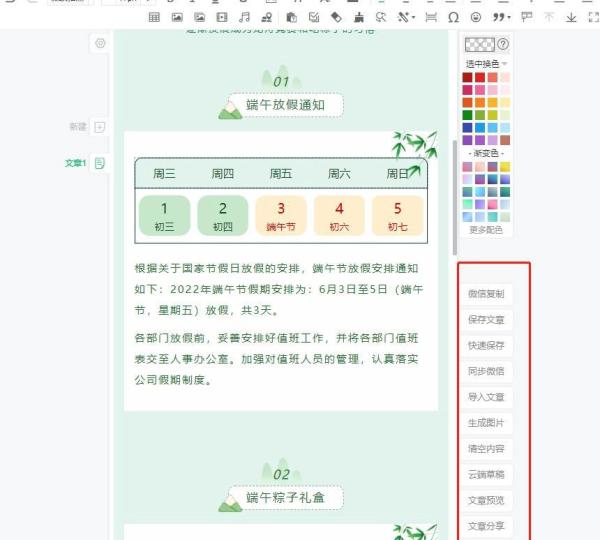The image size is (600, 540).
Task: Click the settings hexagon icon in left sidebar
Action: point(100,44)
